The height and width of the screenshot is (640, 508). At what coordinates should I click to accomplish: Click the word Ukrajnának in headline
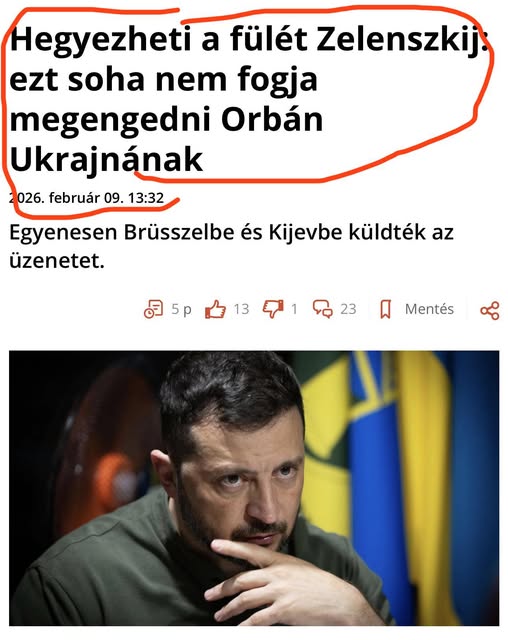tap(106, 160)
